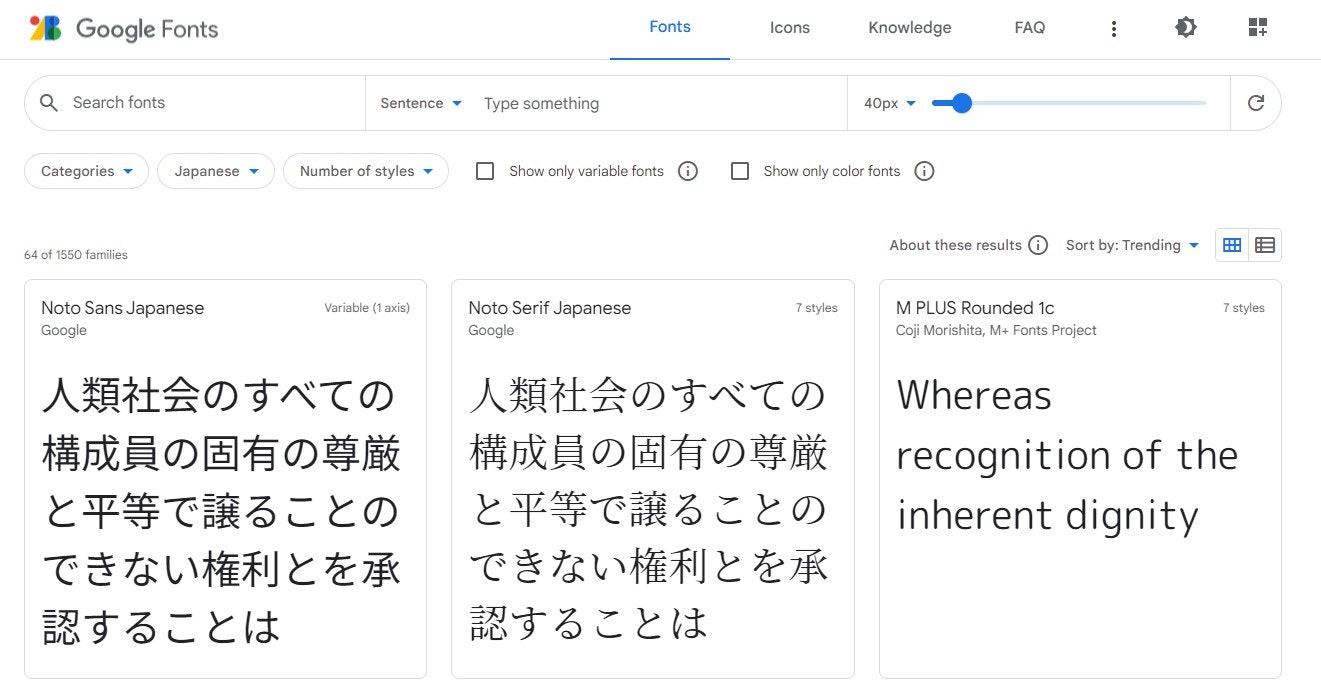This screenshot has width=1321, height=693.
Task: Open the selected families panel icon
Action: coord(1258,28)
